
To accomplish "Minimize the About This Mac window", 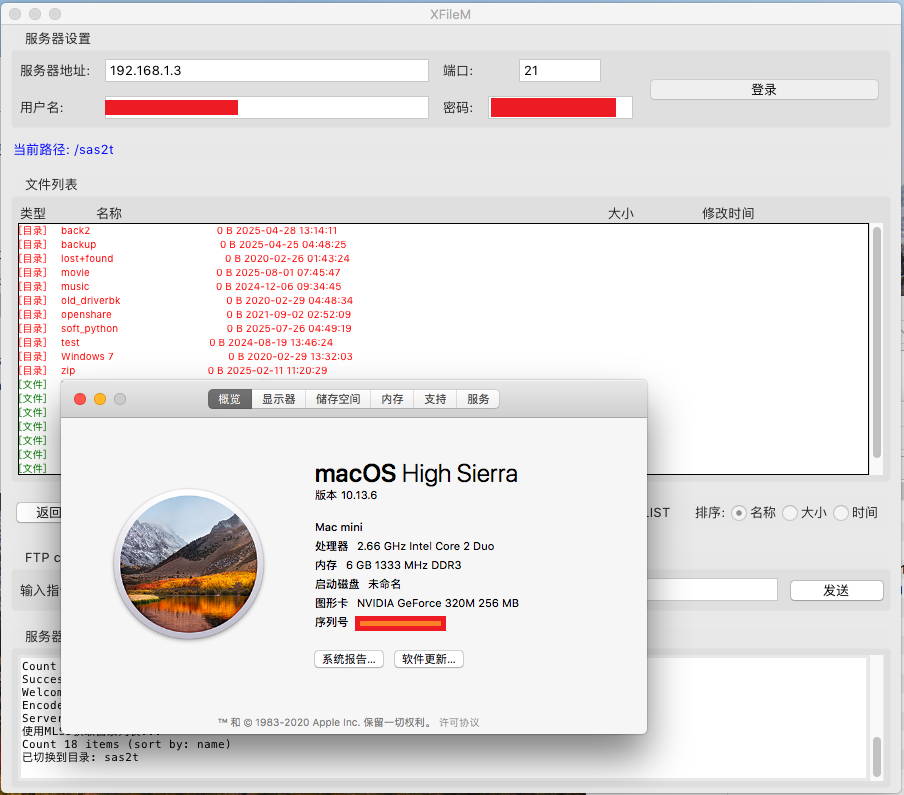I will [100, 399].
